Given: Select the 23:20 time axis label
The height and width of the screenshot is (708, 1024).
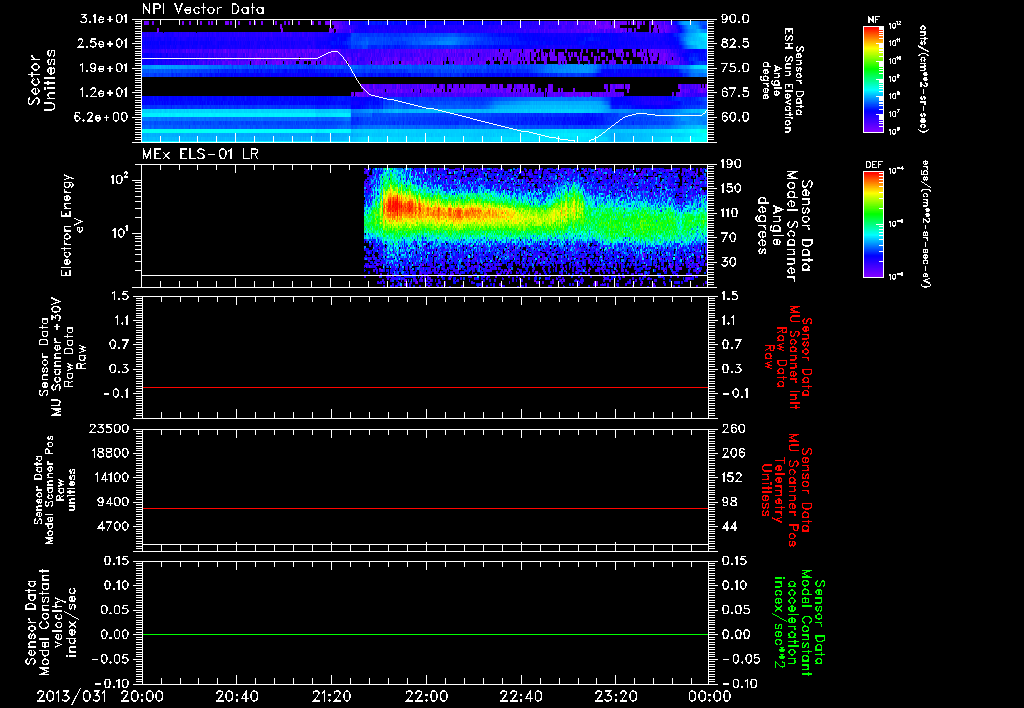Looking at the screenshot, I should (x=615, y=695).
